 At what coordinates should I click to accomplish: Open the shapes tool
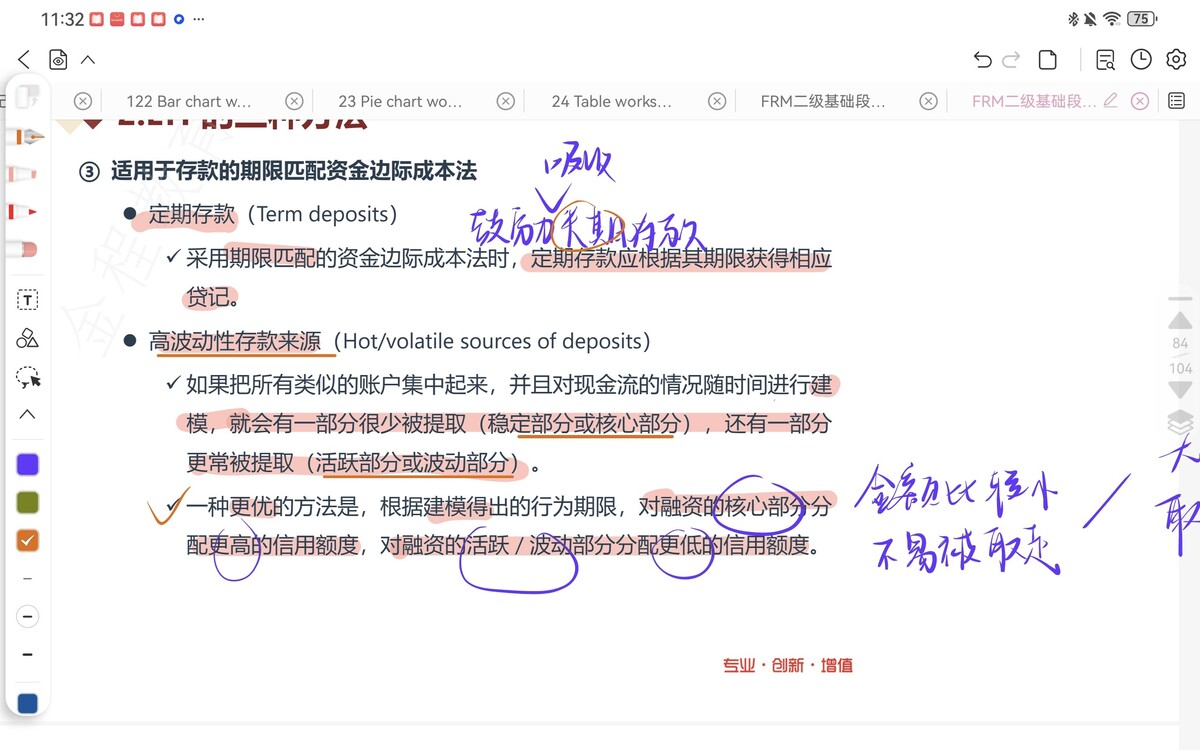(x=27, y=338)
